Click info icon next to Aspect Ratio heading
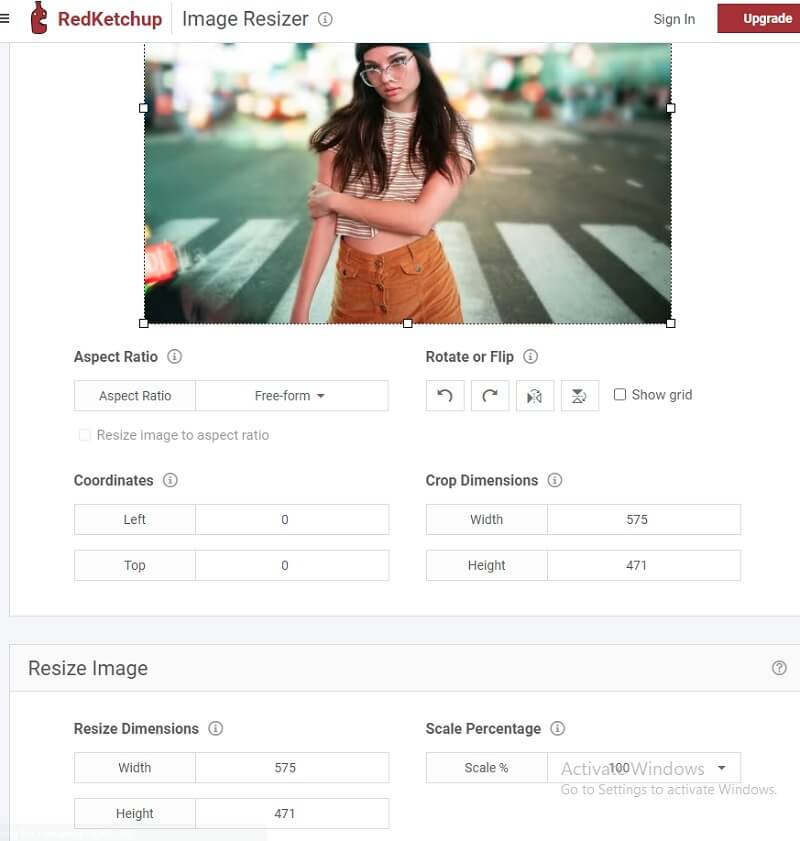800x841 pixels. coord(175,357)
